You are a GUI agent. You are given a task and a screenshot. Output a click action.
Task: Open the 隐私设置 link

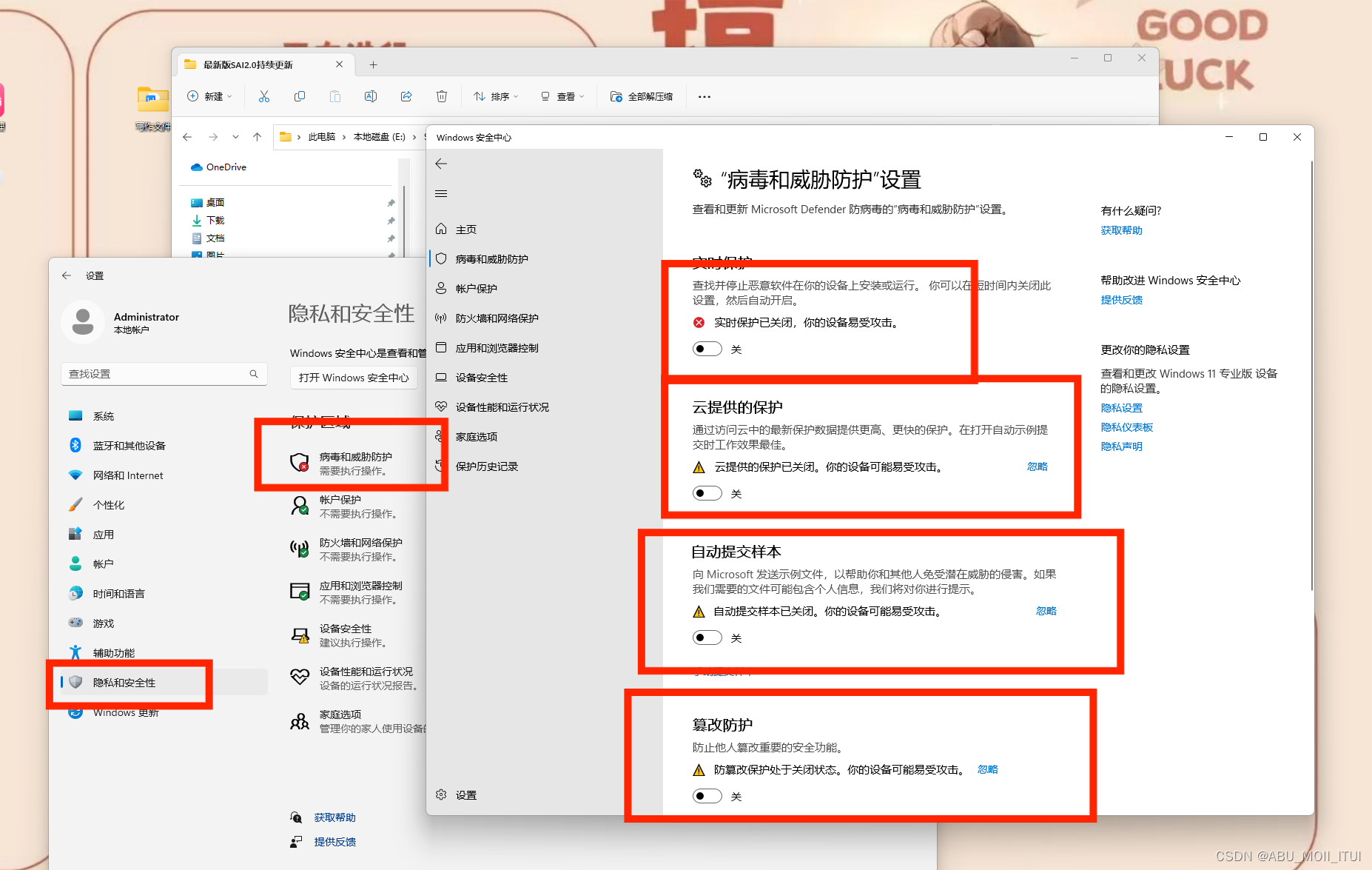1121,408
